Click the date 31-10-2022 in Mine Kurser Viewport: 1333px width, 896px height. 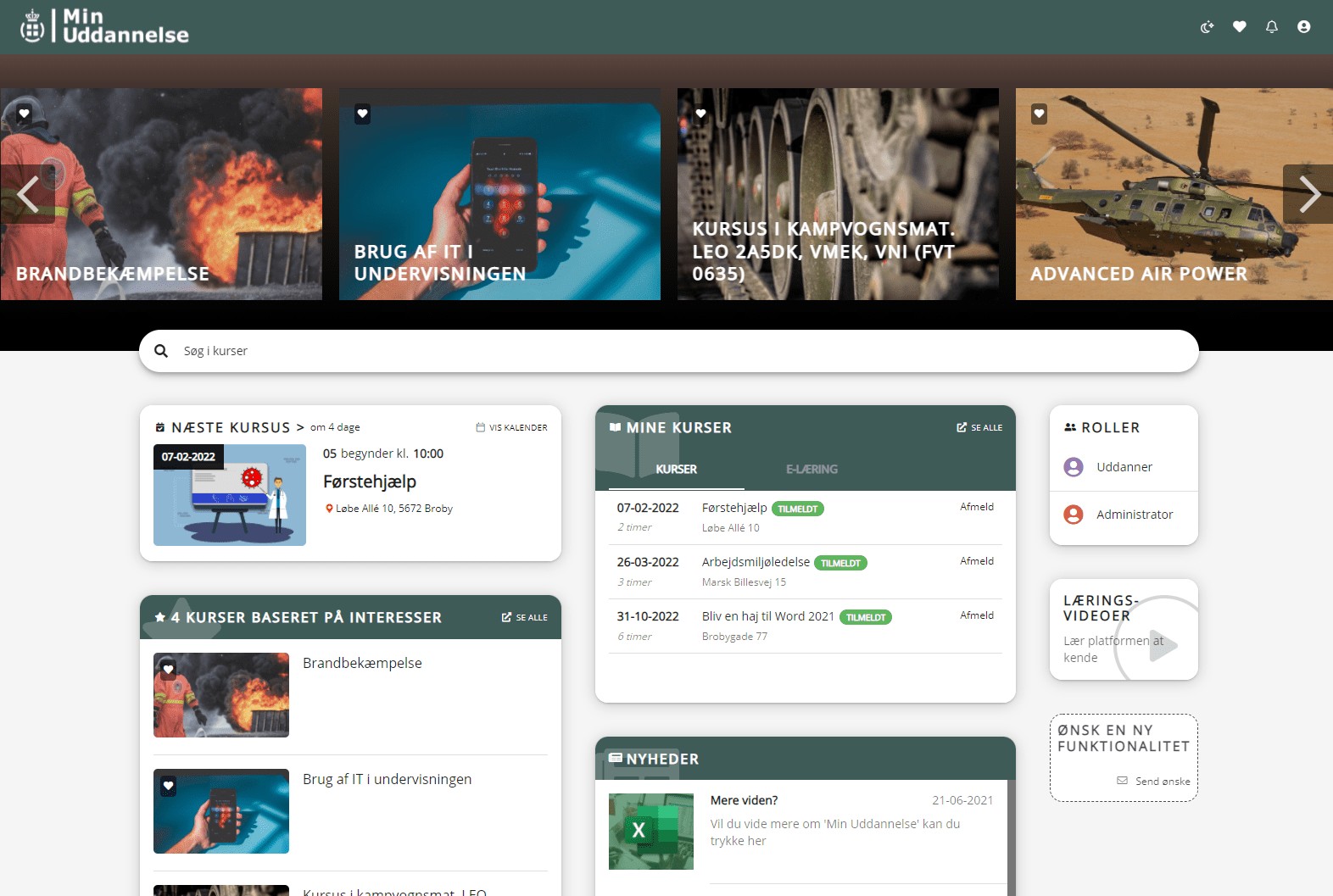648,616
